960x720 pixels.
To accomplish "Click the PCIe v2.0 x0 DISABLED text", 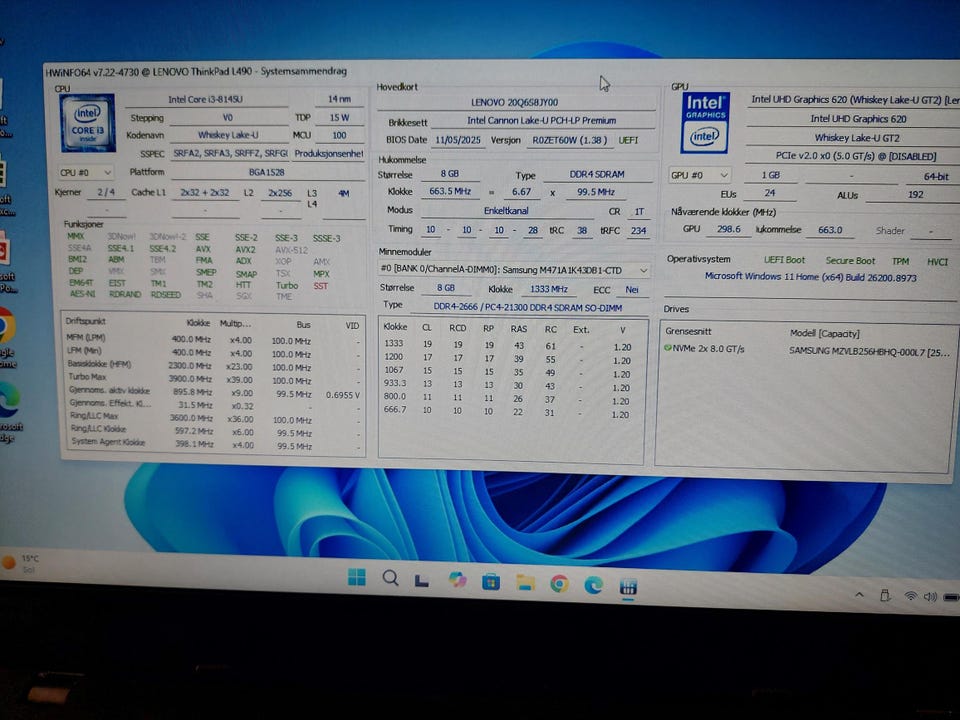I will point(856,156).
